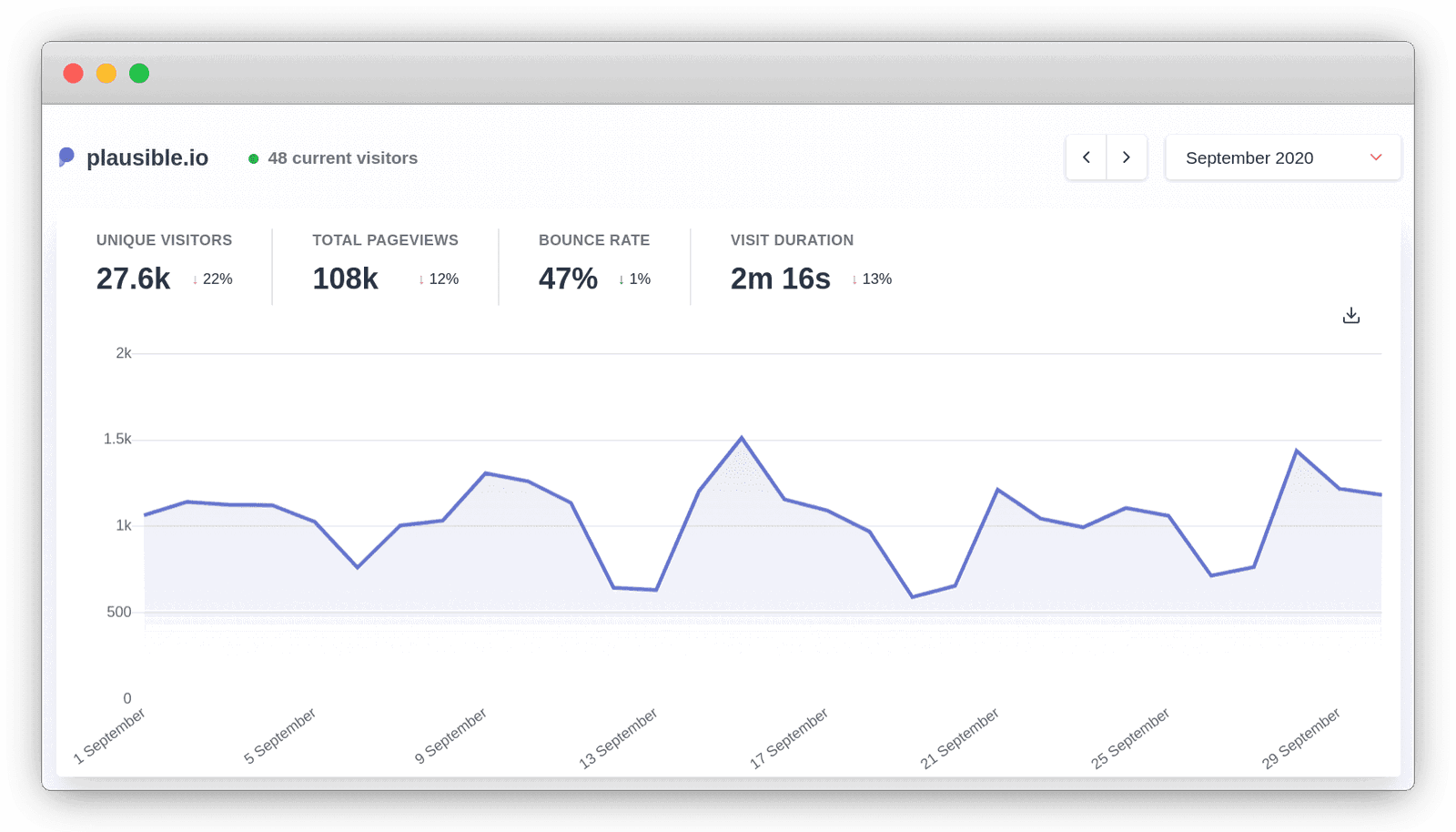Open the 48 current visitors link
Viewport: 1456px width, 832px height.
click(x=342, y=158)
